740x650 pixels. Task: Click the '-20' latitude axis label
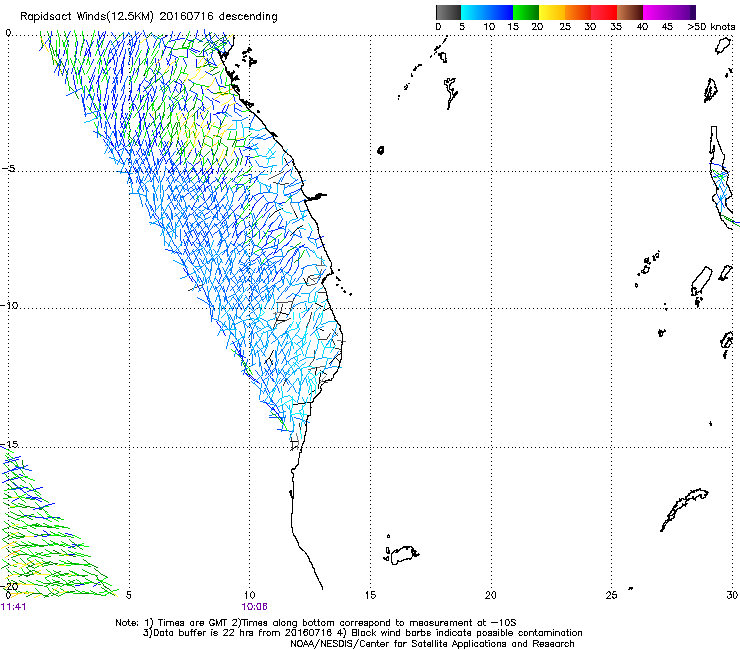point(9,586)
